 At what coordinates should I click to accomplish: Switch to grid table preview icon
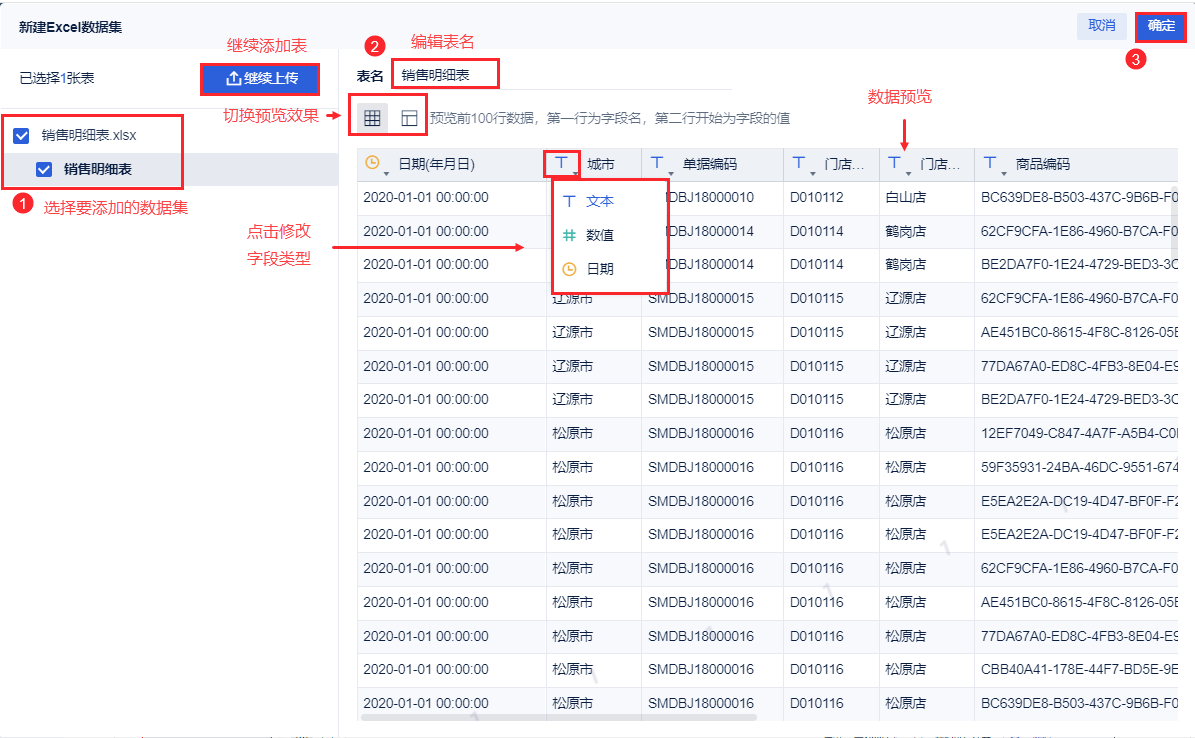[372, 118]
